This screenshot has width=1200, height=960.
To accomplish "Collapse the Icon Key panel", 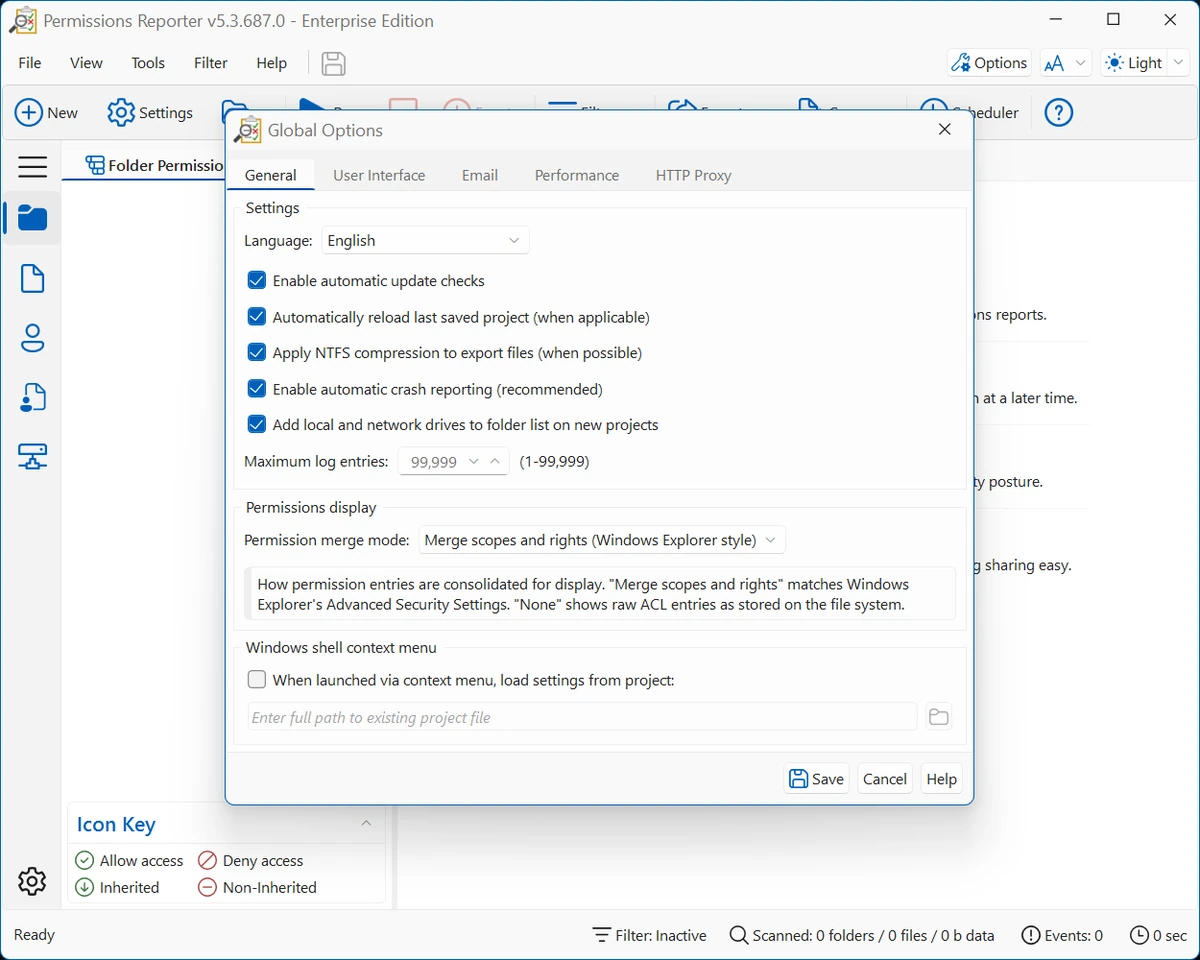I will coord(366,824).
